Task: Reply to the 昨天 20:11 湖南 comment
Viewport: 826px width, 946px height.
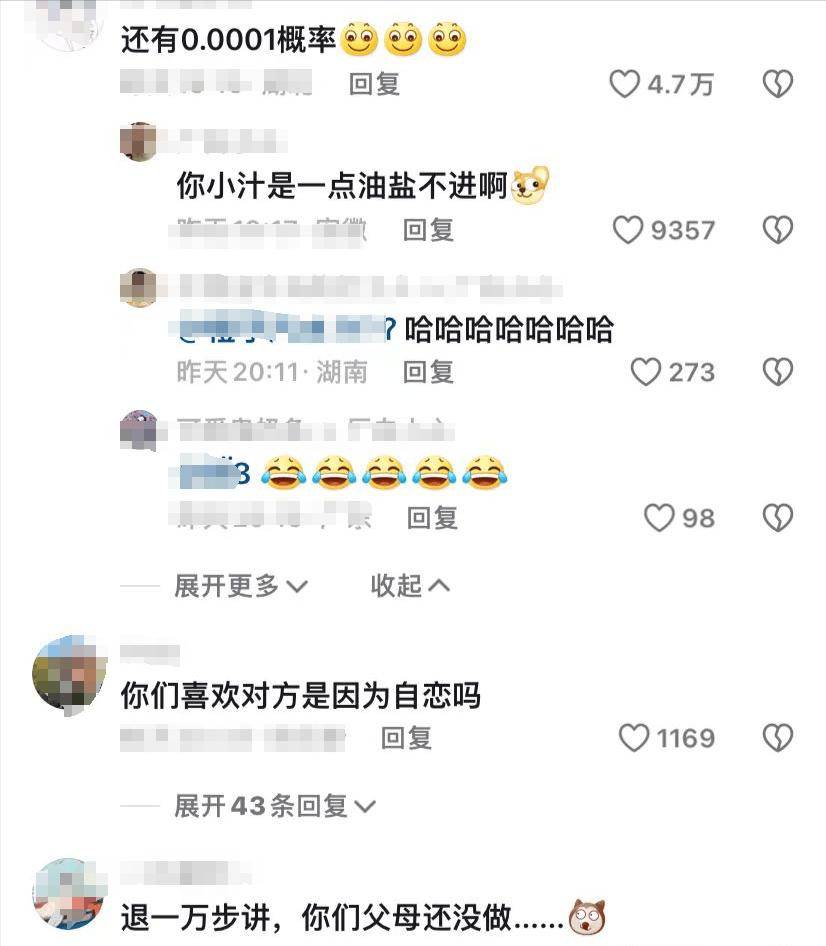Action: [428, 372]
